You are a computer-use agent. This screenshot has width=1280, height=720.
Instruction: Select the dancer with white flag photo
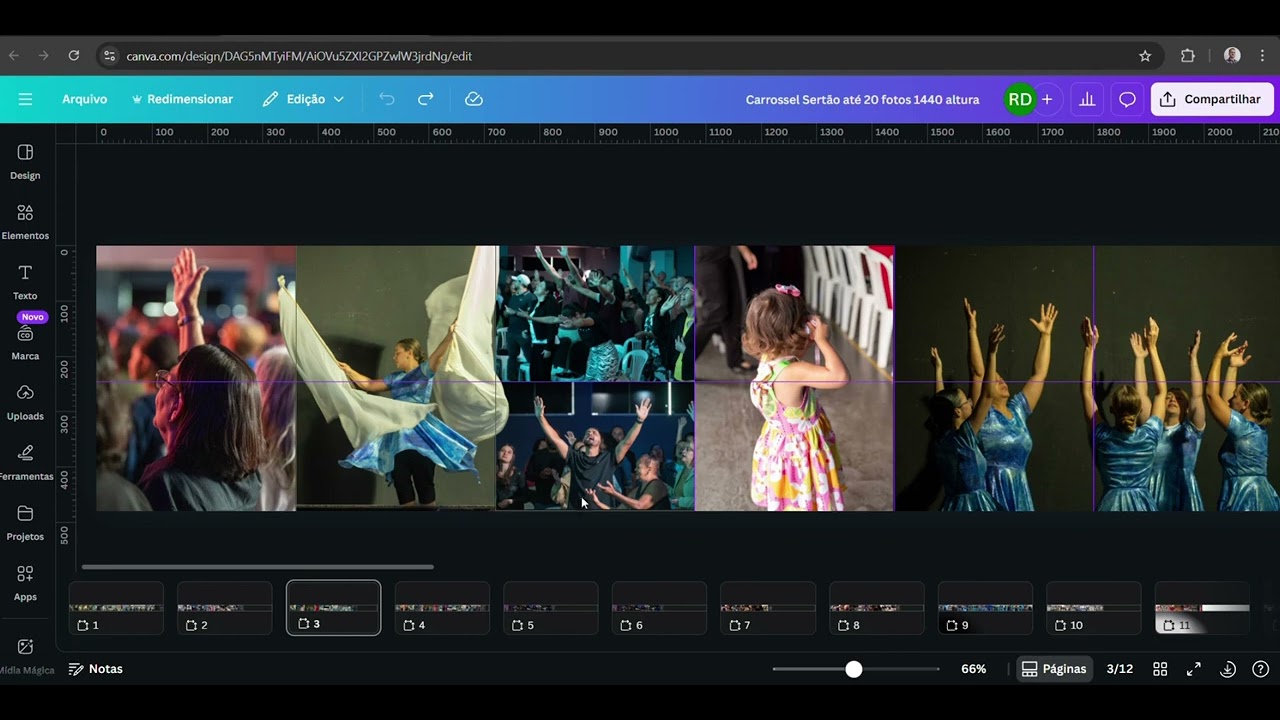click(396, 378)
